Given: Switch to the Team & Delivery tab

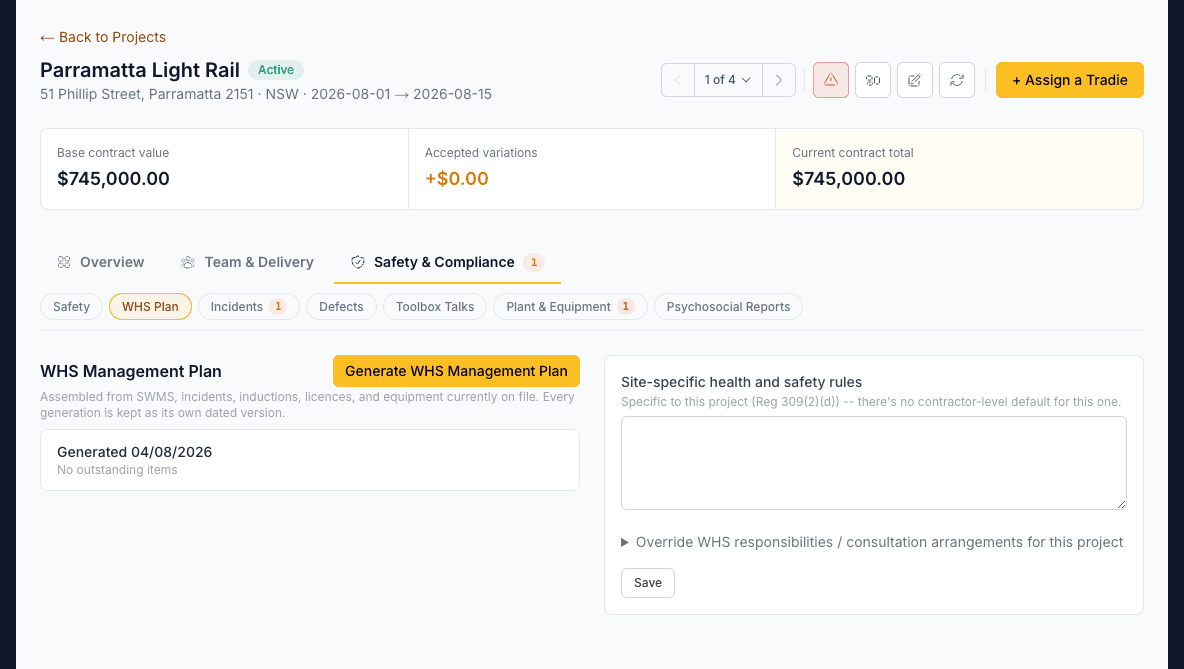Looking at the screenshot, I should tap(248, 262).
